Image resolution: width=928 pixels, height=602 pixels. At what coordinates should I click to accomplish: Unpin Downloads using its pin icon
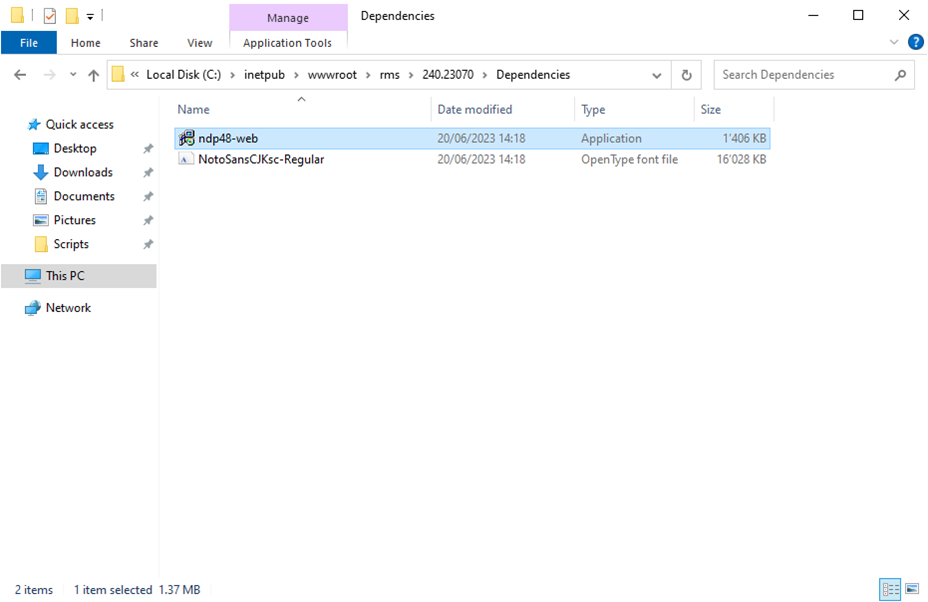[148, 173]
